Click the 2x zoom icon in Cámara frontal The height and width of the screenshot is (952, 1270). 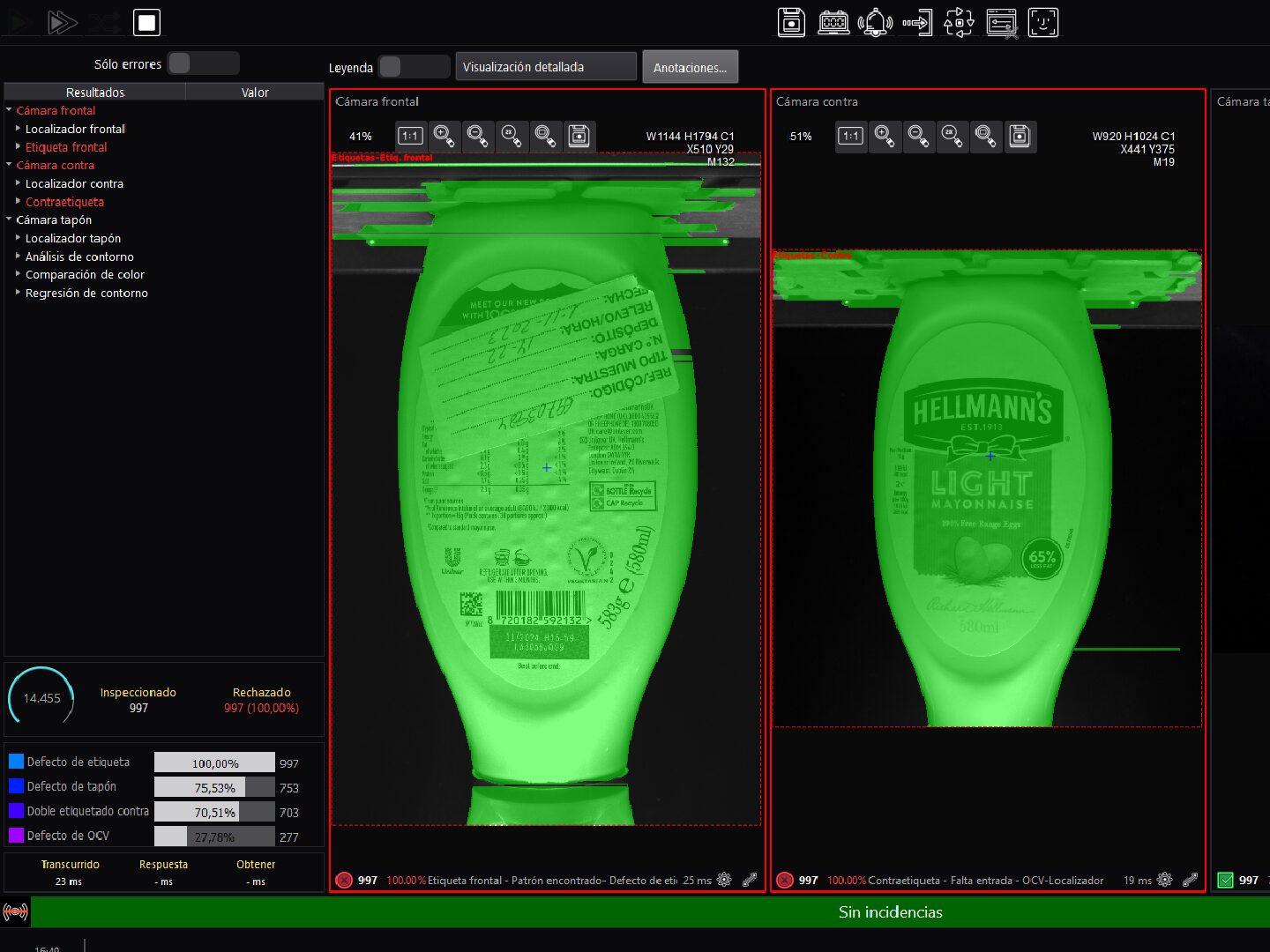coord(512,136)
